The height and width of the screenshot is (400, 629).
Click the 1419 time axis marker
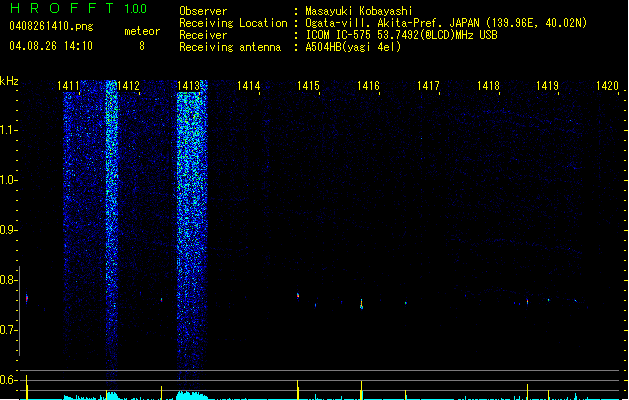548,86
